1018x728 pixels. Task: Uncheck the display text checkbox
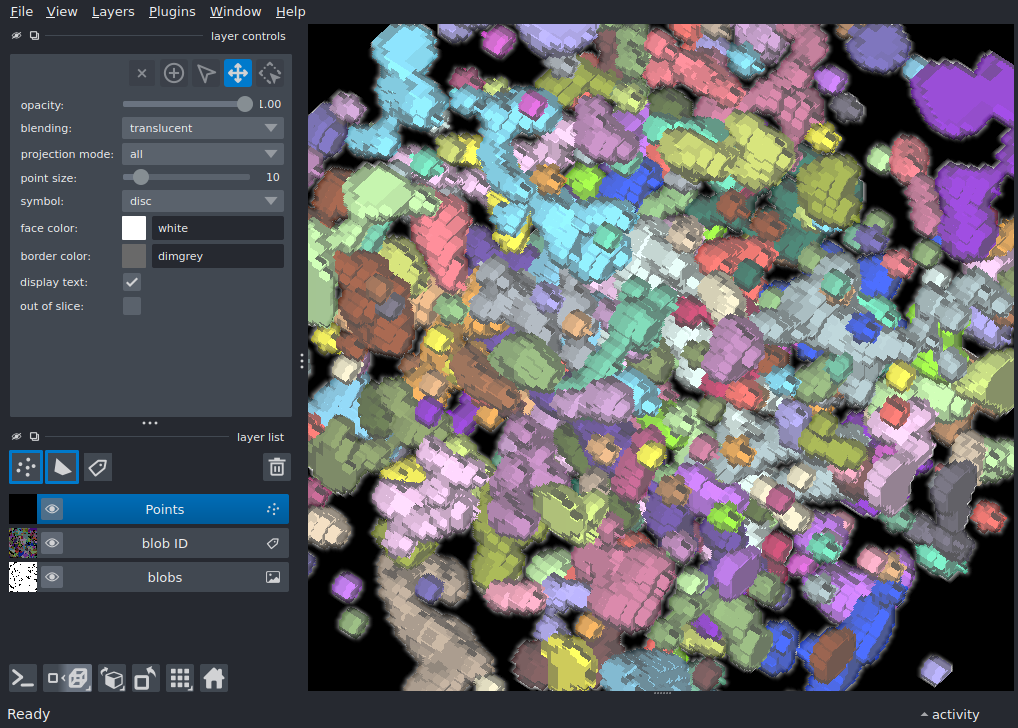coord(132,282)
